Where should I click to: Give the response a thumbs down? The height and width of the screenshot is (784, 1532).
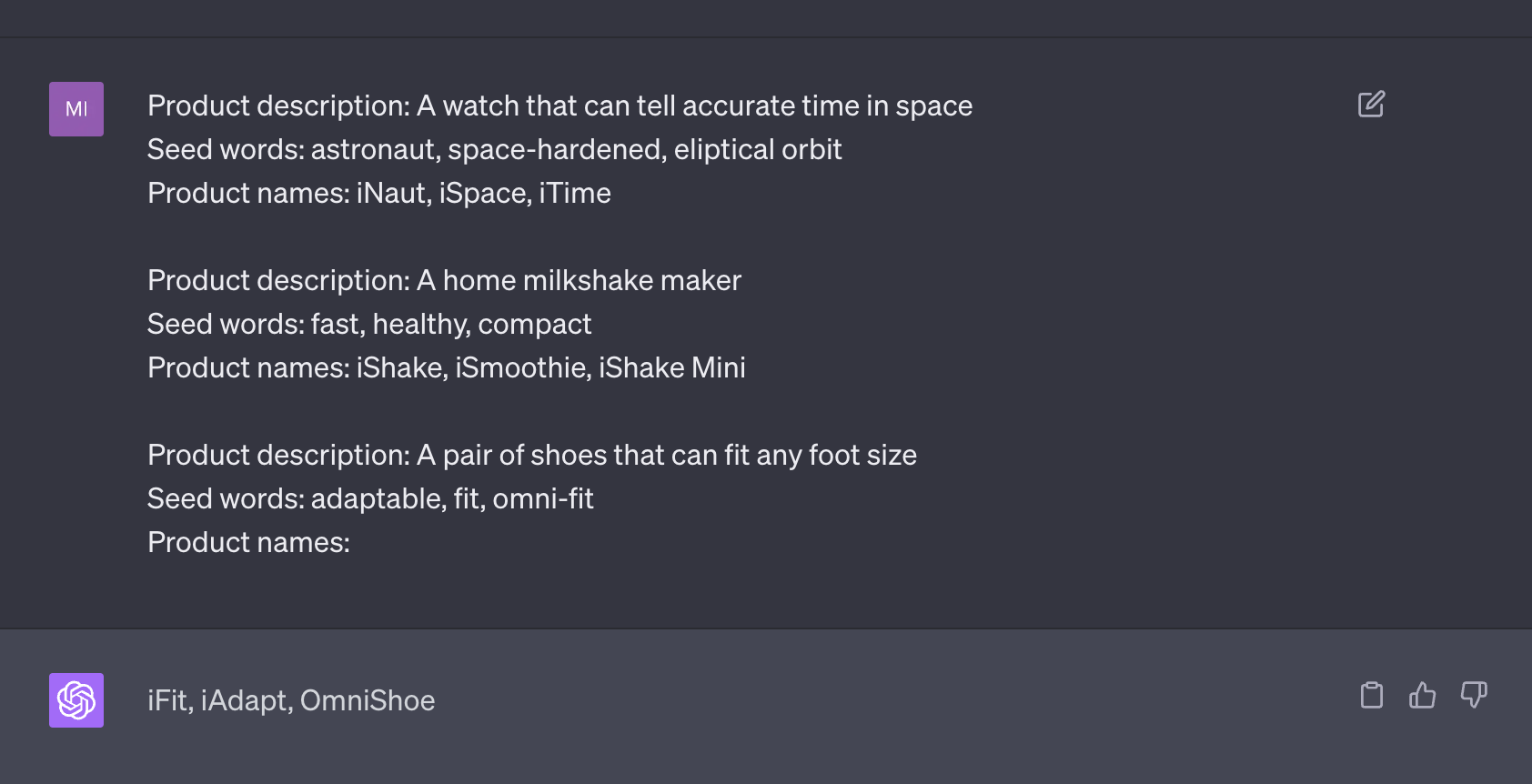[1474, 696]
